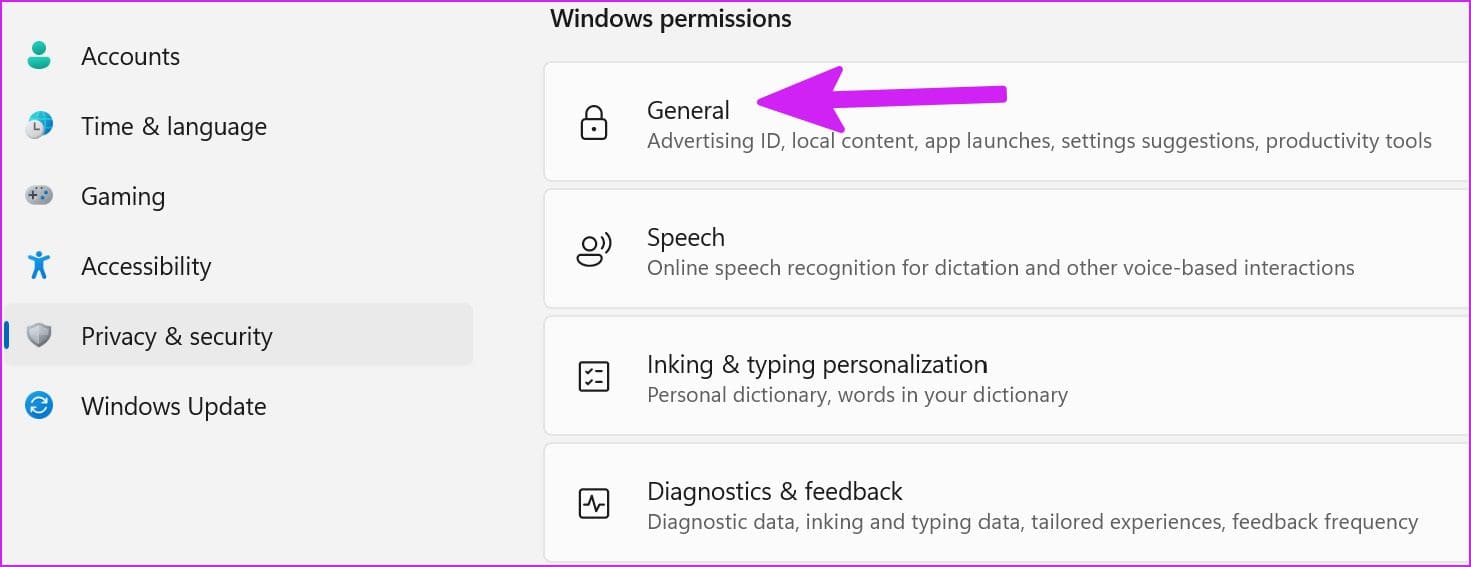This screenshot has height=567, width=1471.
Task: Click Advertising ID description under General
Action: tap(1039, 141)
